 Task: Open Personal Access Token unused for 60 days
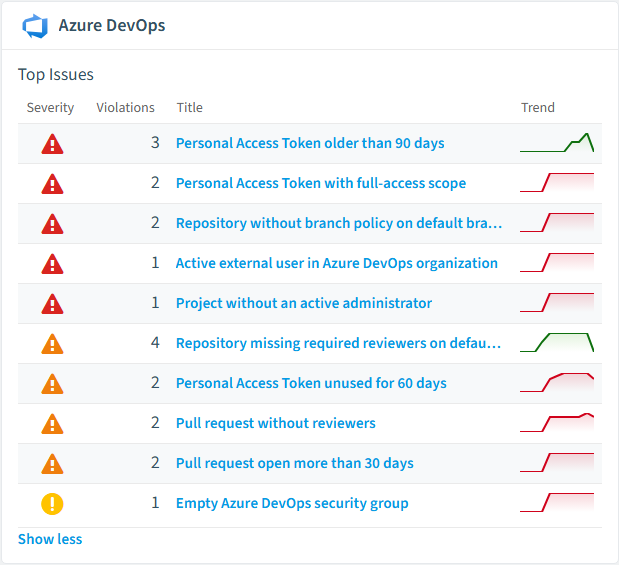pyautogui.click(x=311, y=383)
